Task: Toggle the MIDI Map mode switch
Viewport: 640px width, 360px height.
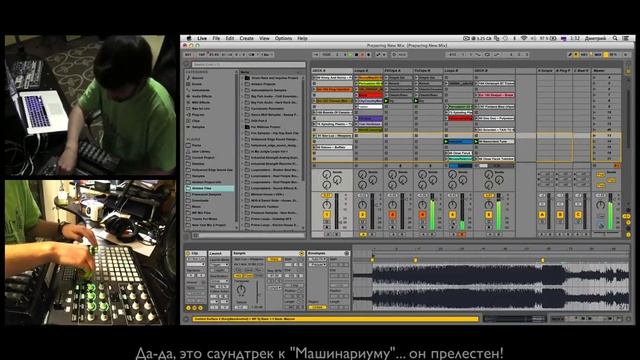Action: tap(598, 55)
